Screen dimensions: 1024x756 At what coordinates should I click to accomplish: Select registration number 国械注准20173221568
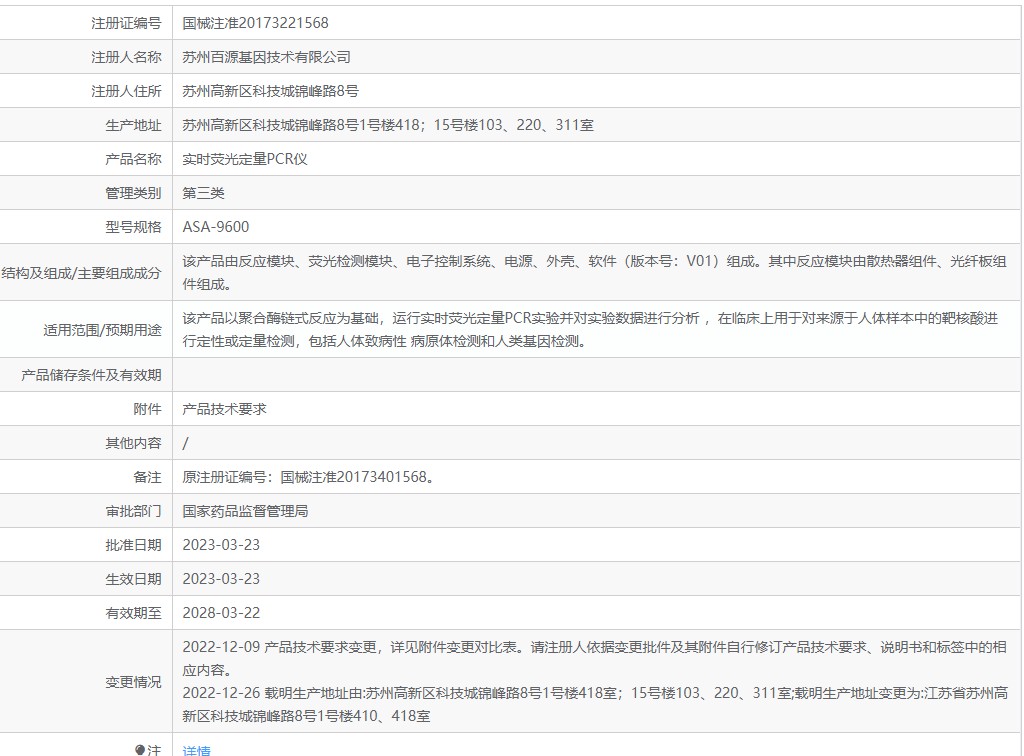[255, 23]
